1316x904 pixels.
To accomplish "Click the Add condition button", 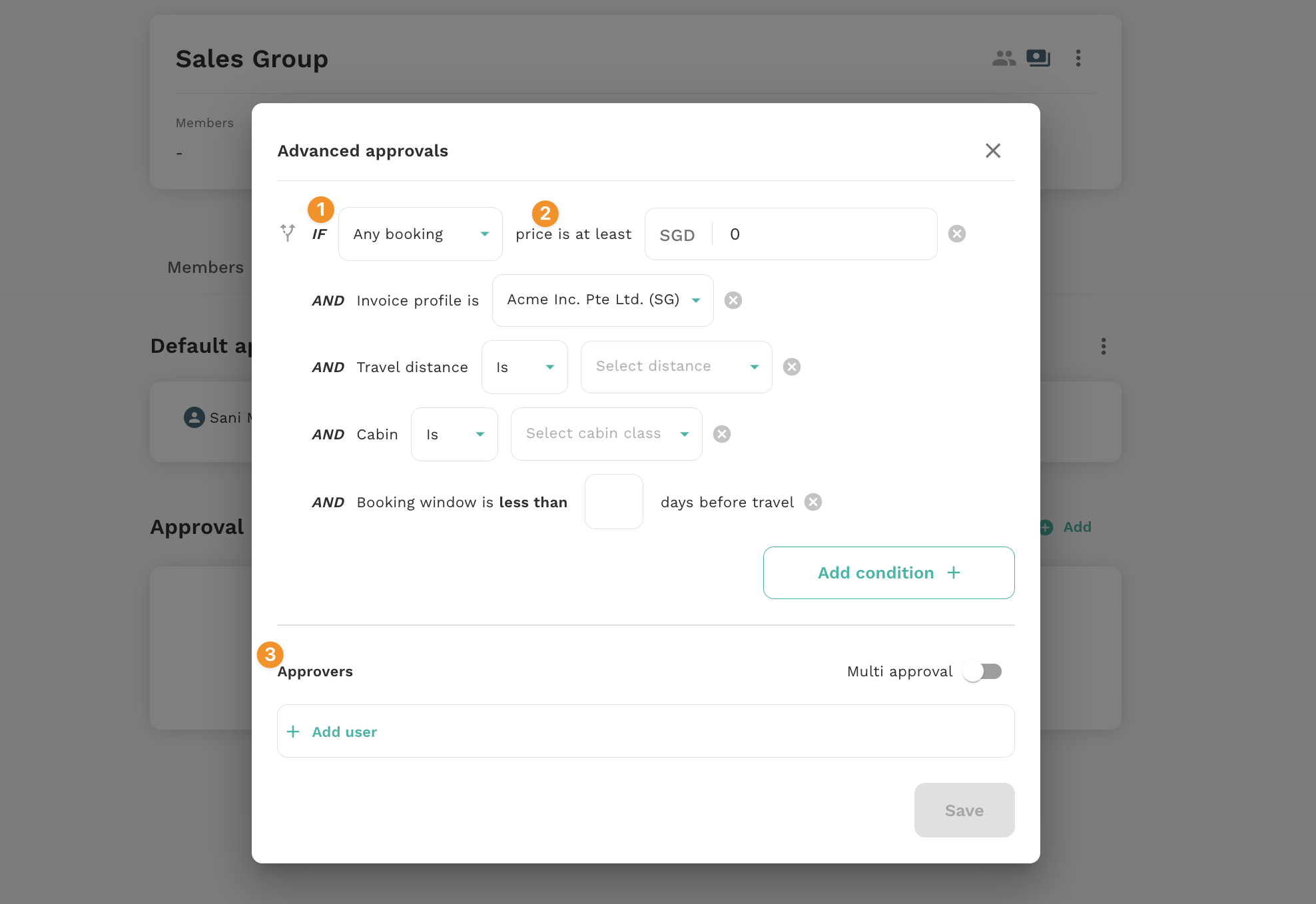I will point(888,572).
